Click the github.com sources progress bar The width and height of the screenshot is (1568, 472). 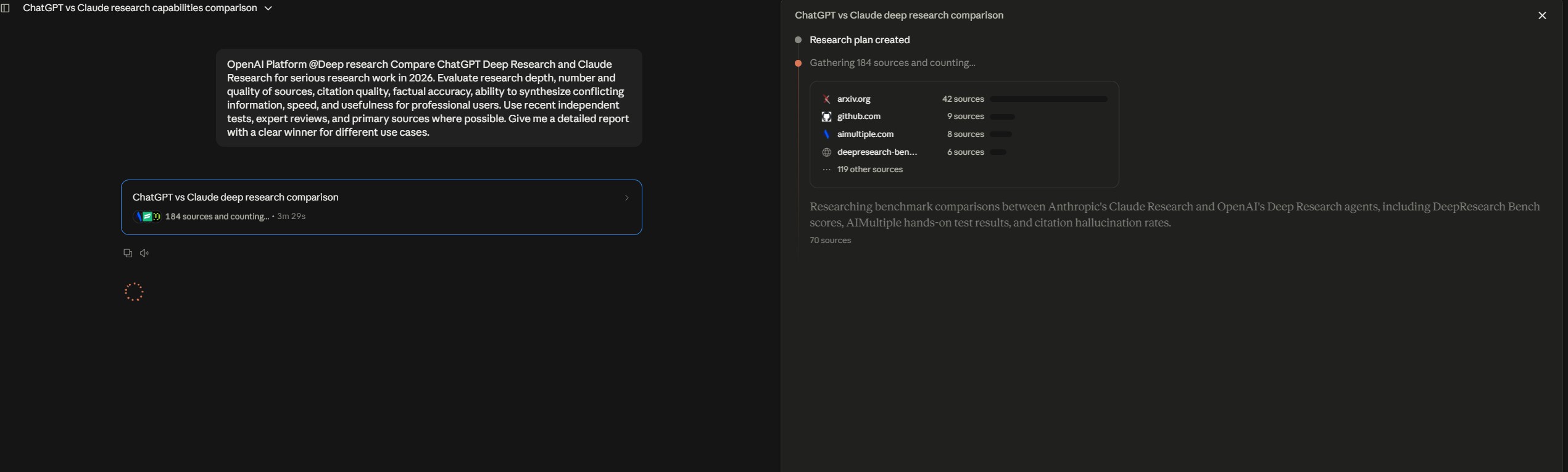pyautogui.click(x=1002, y=117)
